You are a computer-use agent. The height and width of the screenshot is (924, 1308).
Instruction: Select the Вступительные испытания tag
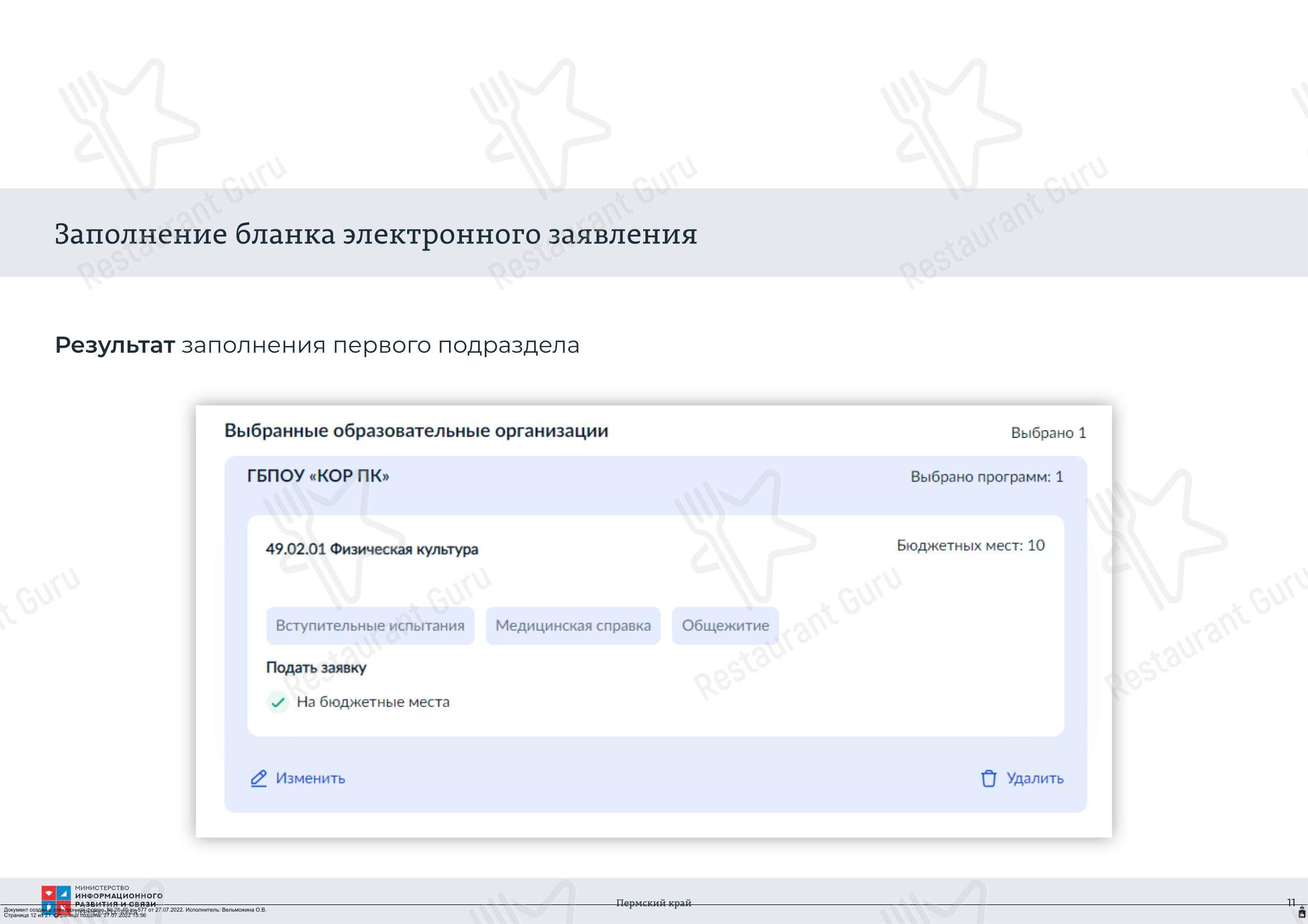point(370,626)
